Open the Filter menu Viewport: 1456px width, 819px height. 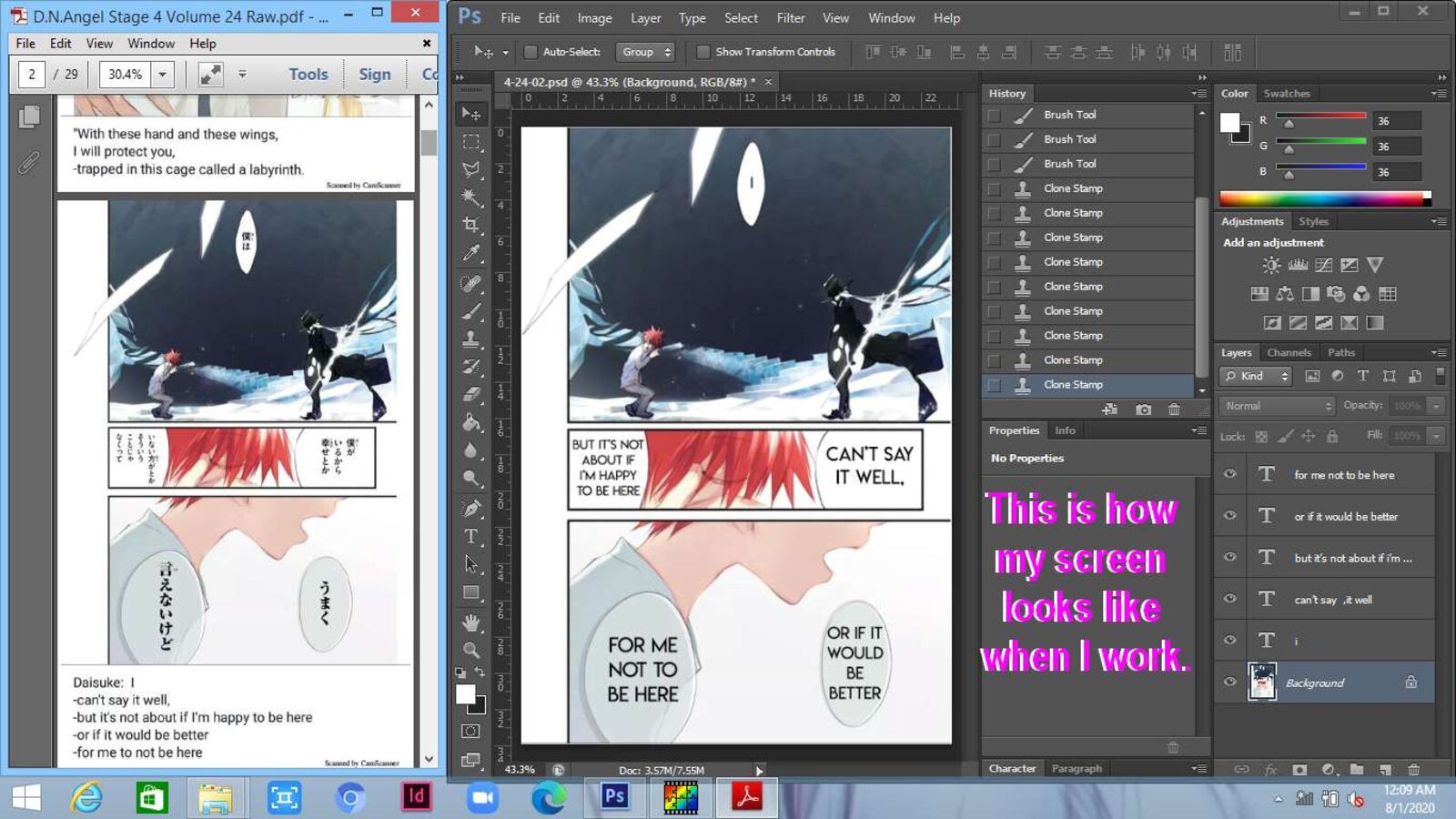(790, 17)
